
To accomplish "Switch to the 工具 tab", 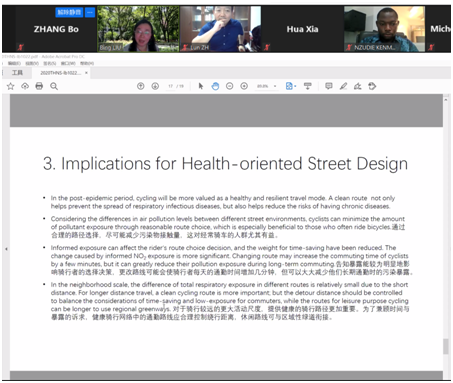I will pos(17,73).
